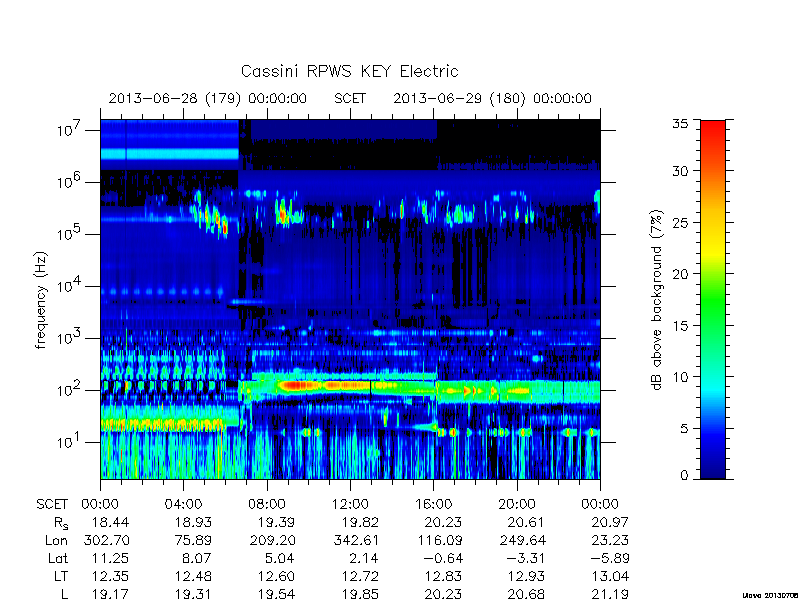Click the Lat value -3.31
Viewport: 800px width, 600px height.
pyautogui.click(x=526, y=559)
